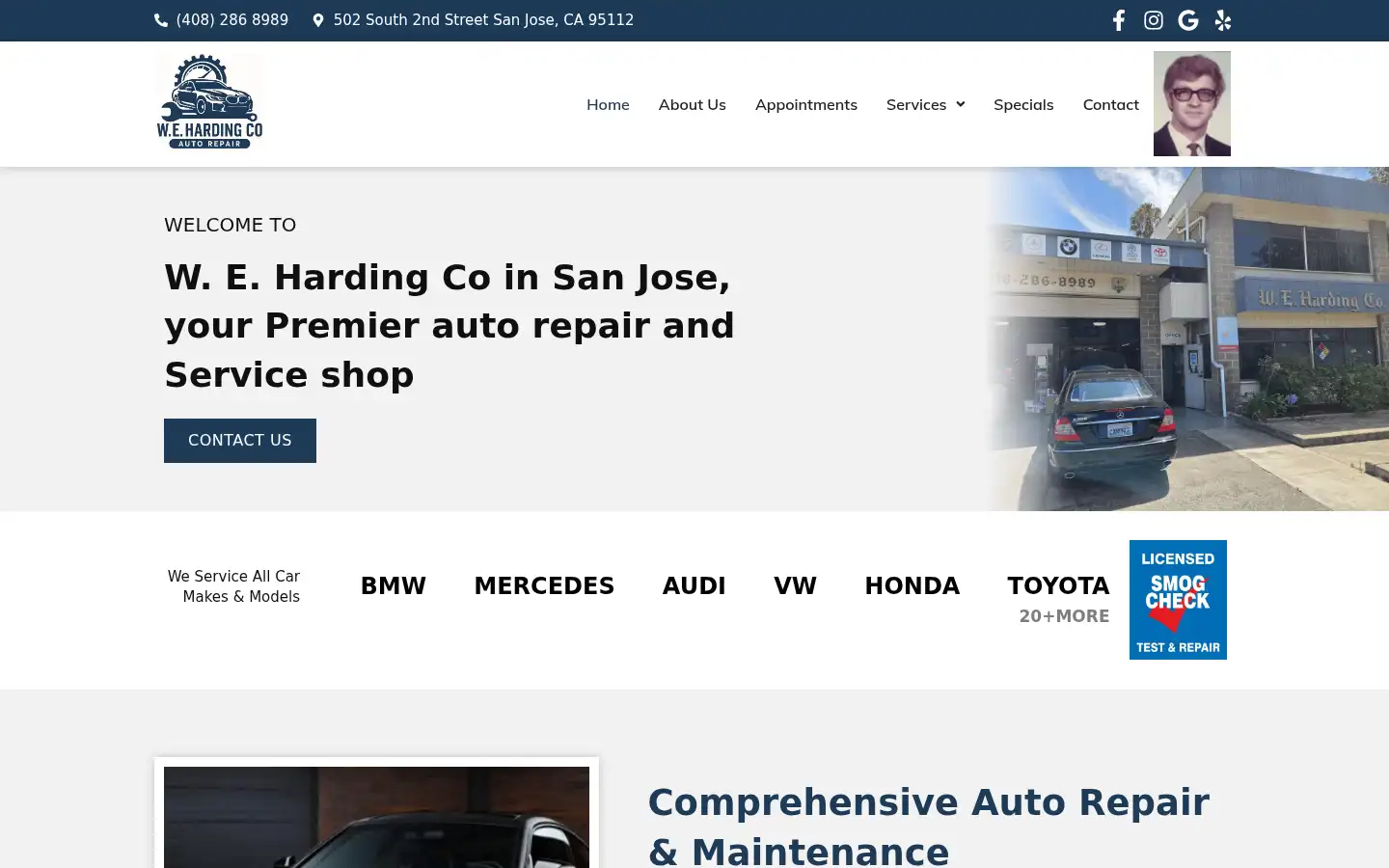Click the Licensed Smog Check badge
The width and height of the screenshot is (1389, 868).
pyautogui.click(x=1178, y=600)
